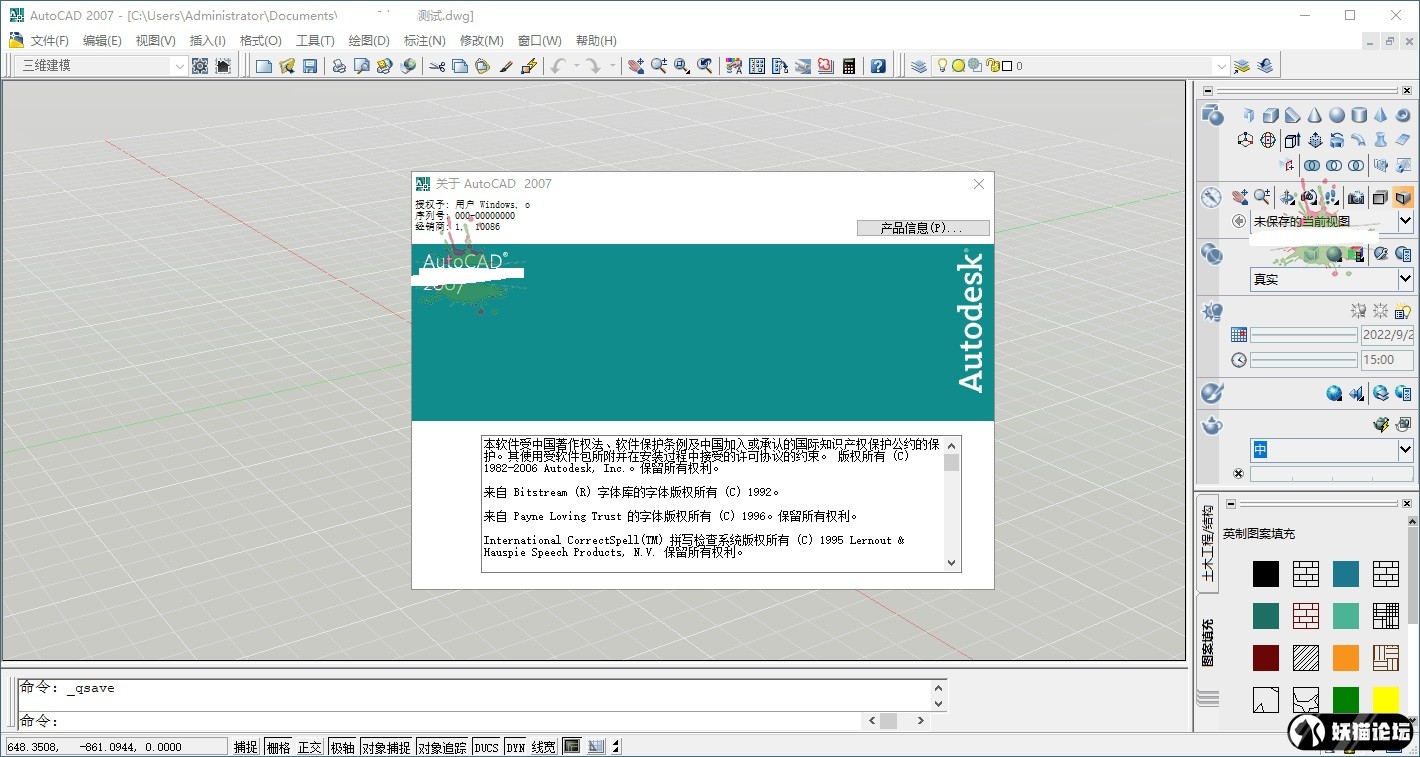Viewport: 1420px width, 757px height.
Task: Select the Cylinder tool in the dashboard
Action: tap(1359, 116)
